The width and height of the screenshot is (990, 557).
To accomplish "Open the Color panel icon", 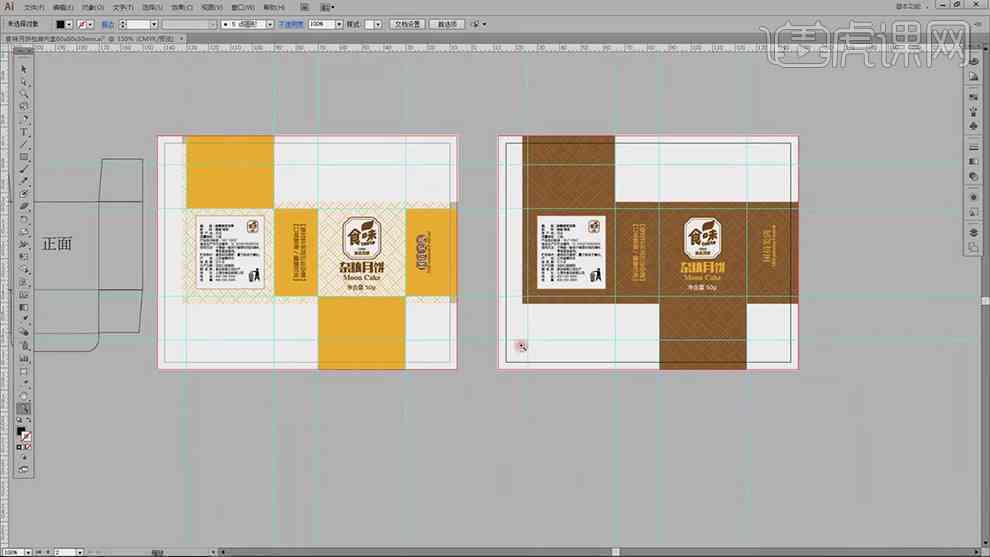I will 974,61.
